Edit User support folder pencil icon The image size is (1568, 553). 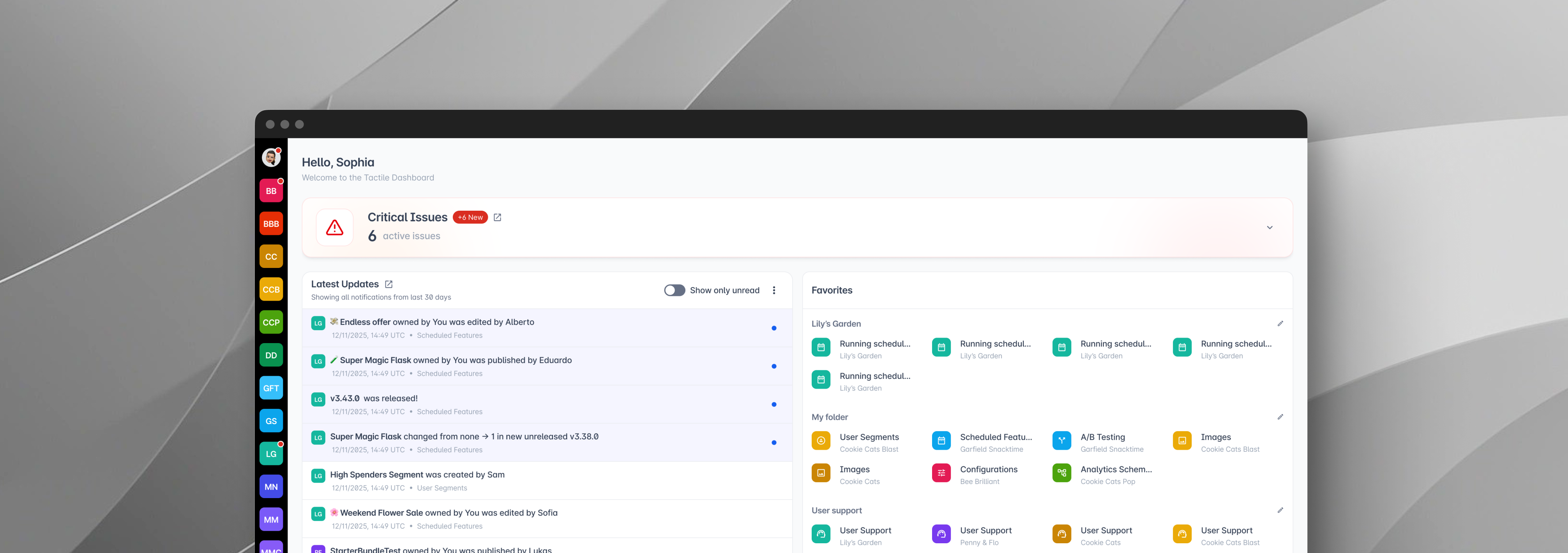tap(1280, 511)
